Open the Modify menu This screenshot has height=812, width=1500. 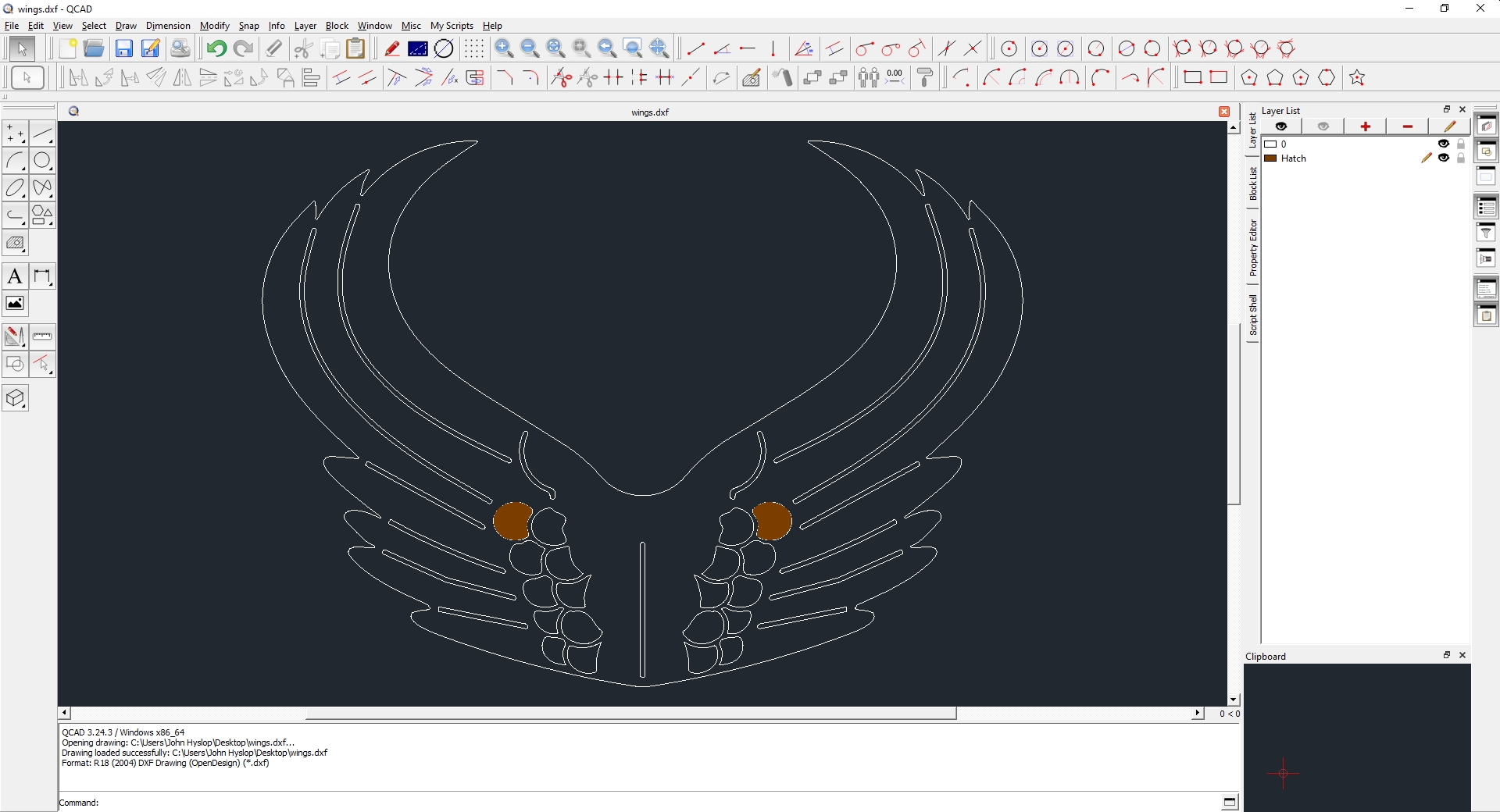[214, 26]
